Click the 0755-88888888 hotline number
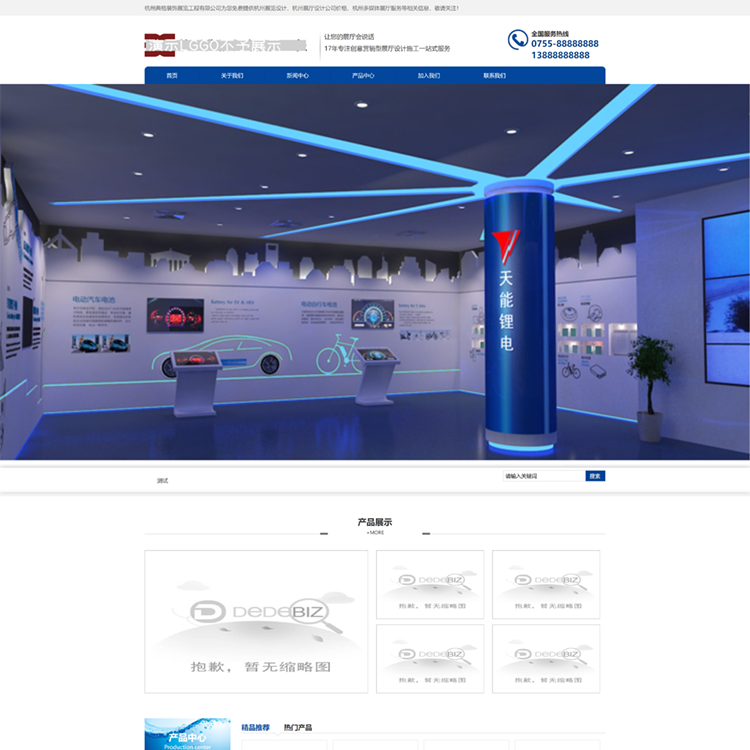The image size is (750, 750). click(565, 44)
